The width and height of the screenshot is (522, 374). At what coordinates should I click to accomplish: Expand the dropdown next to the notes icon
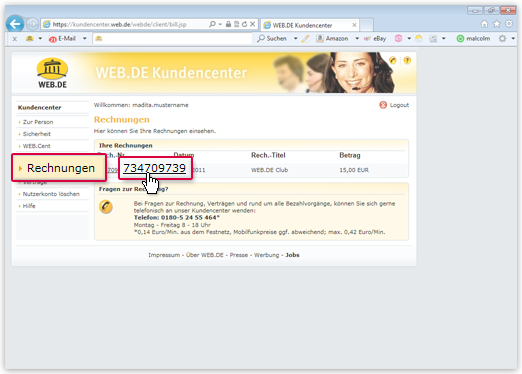coord(444,38)
